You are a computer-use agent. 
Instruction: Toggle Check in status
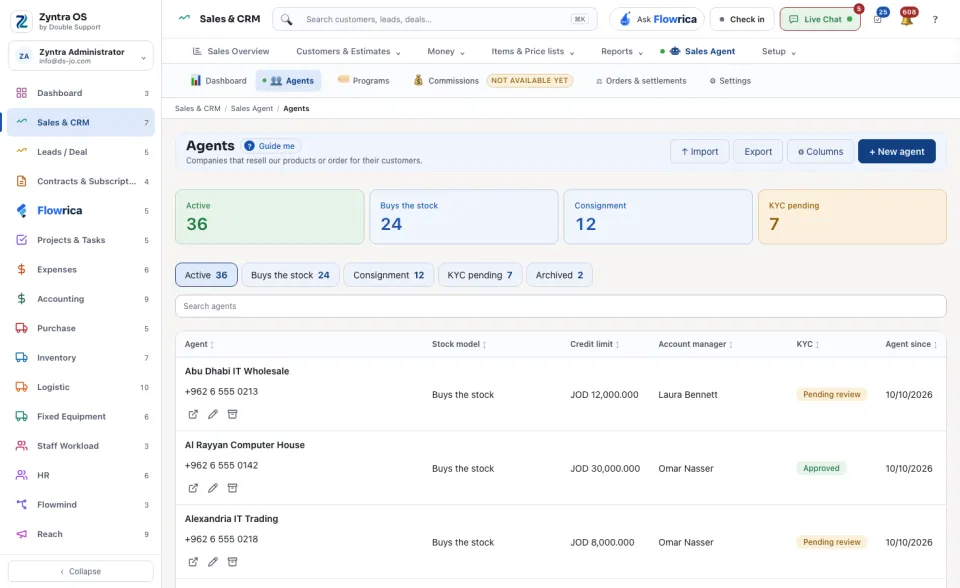click(742, 20)
